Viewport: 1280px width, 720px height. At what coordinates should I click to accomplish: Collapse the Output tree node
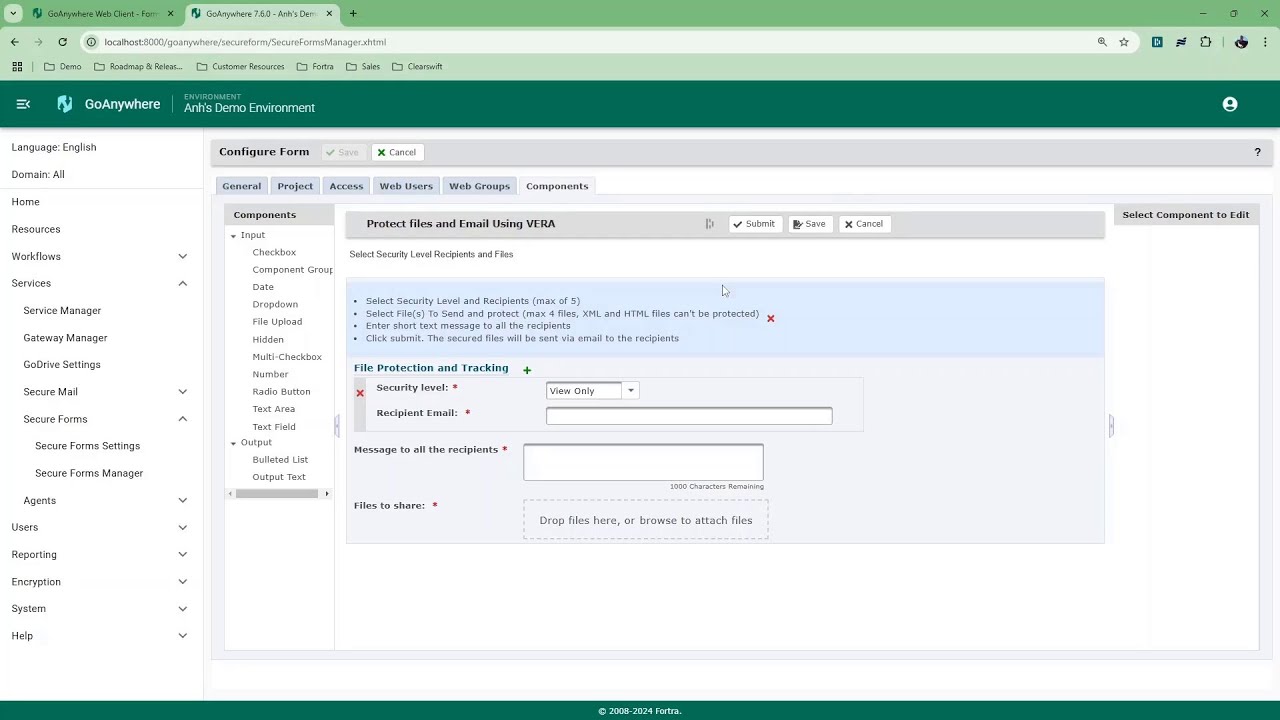(x=233, y=443)
